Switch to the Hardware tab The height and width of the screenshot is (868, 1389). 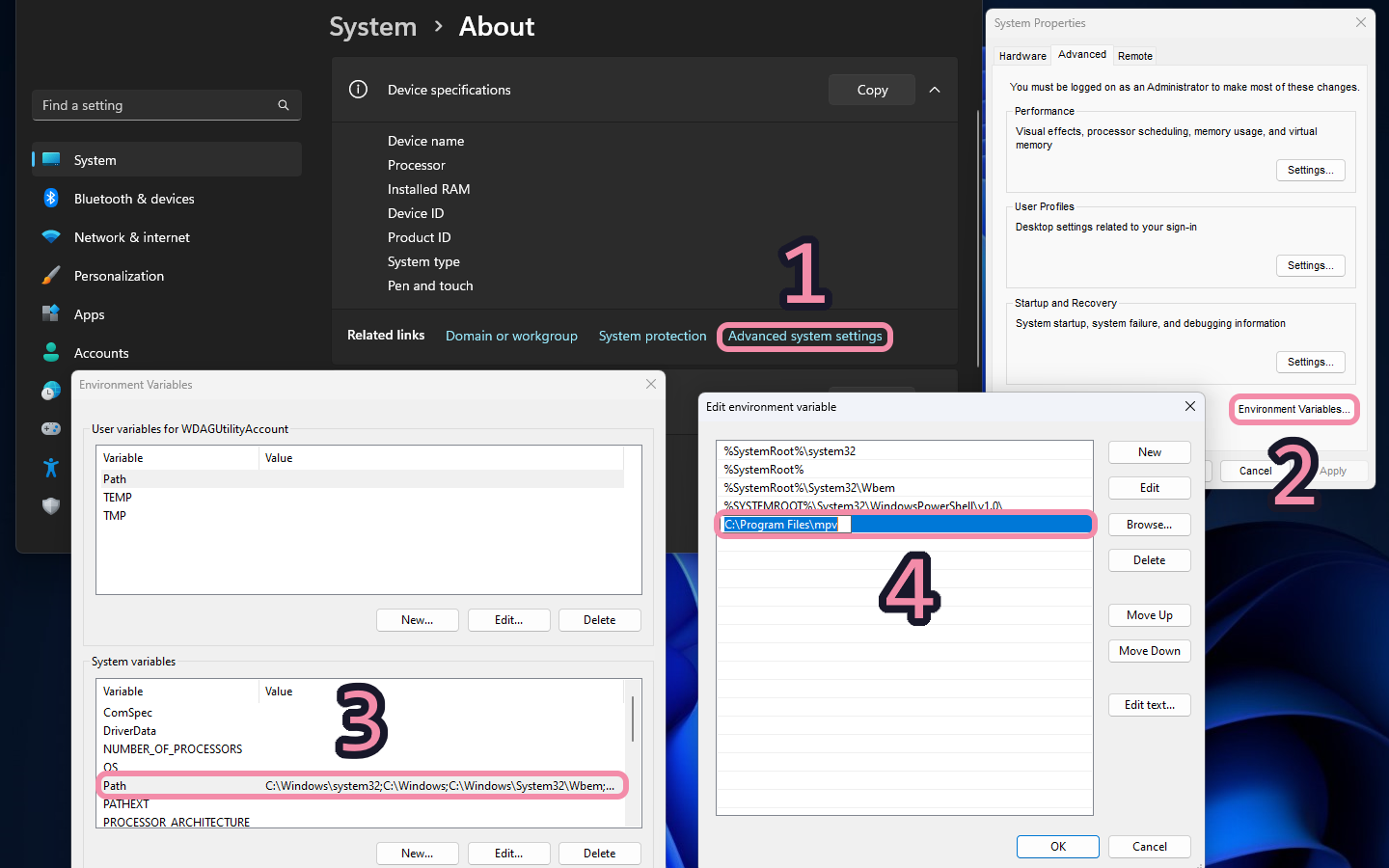[1022, 56]
